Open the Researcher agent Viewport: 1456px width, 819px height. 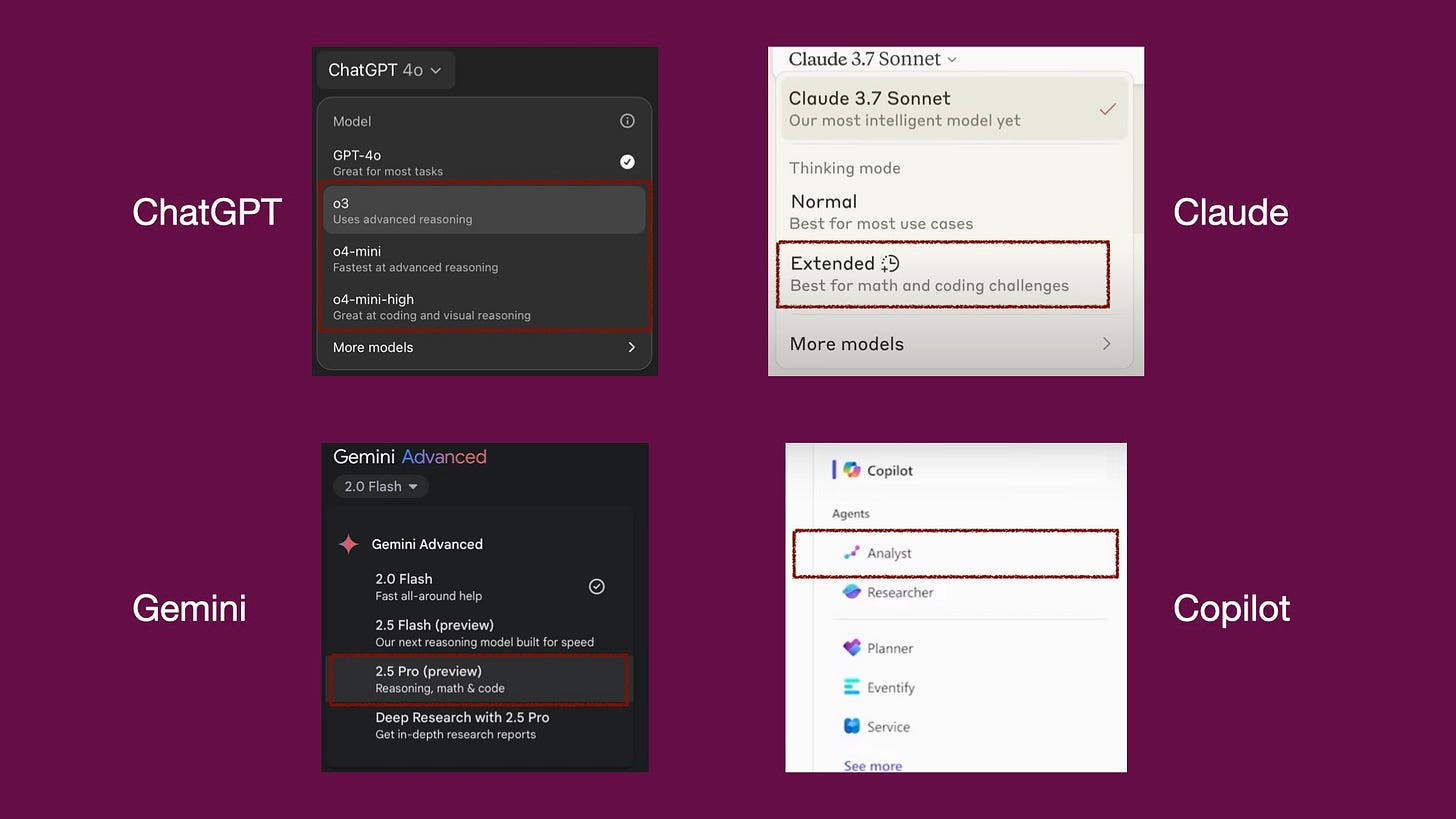coord(900,592)
